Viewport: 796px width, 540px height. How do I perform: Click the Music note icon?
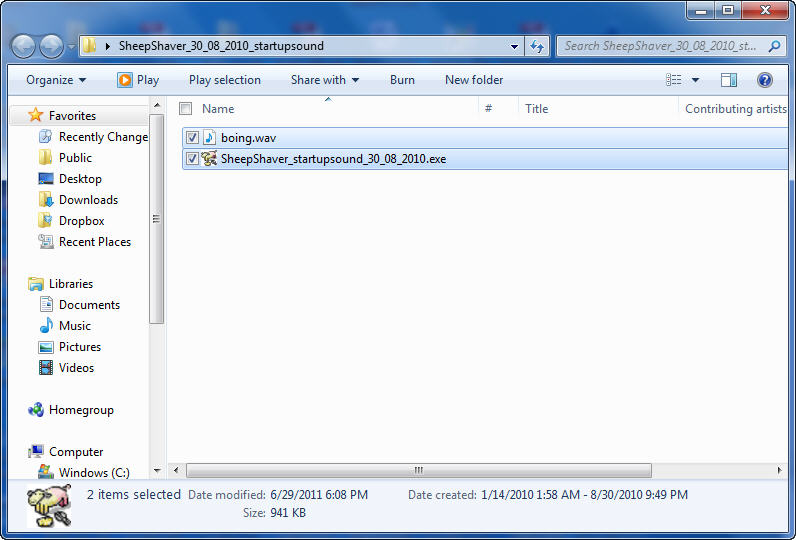pyautogui.click(x=46, y=326)
